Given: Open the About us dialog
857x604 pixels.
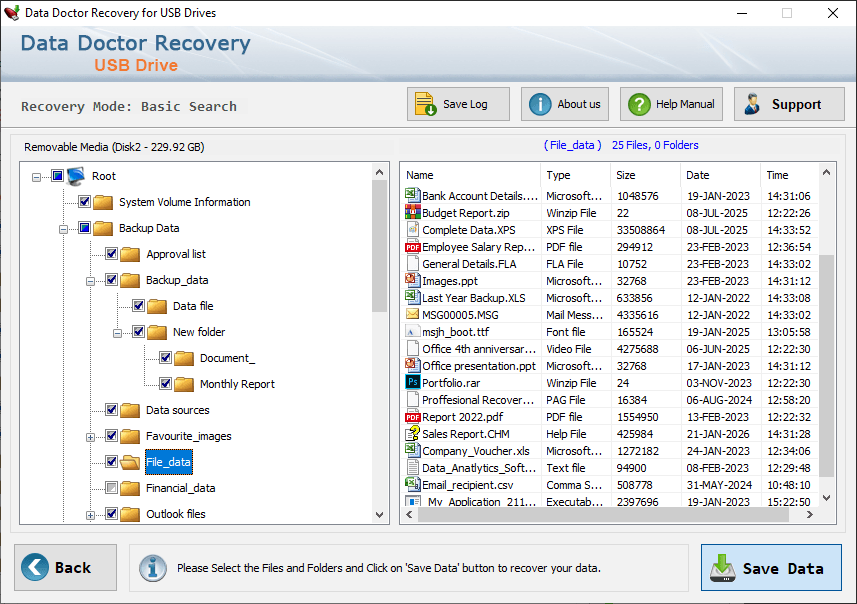Looking at the screenshot, I should coord(565,104).
